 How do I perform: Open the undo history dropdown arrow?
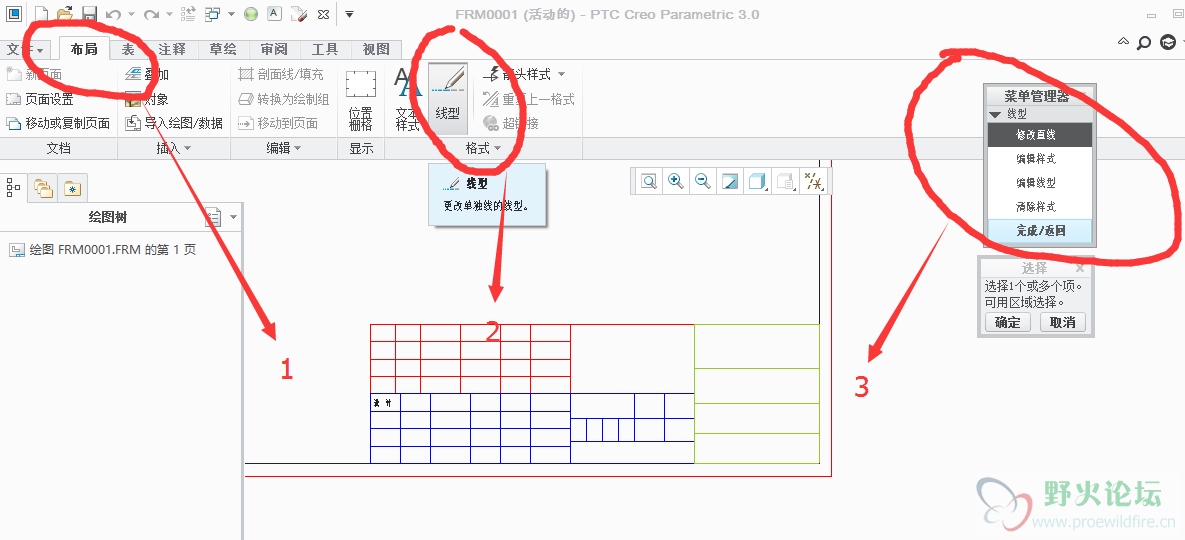pyautogui.click(x=131, y=14)
